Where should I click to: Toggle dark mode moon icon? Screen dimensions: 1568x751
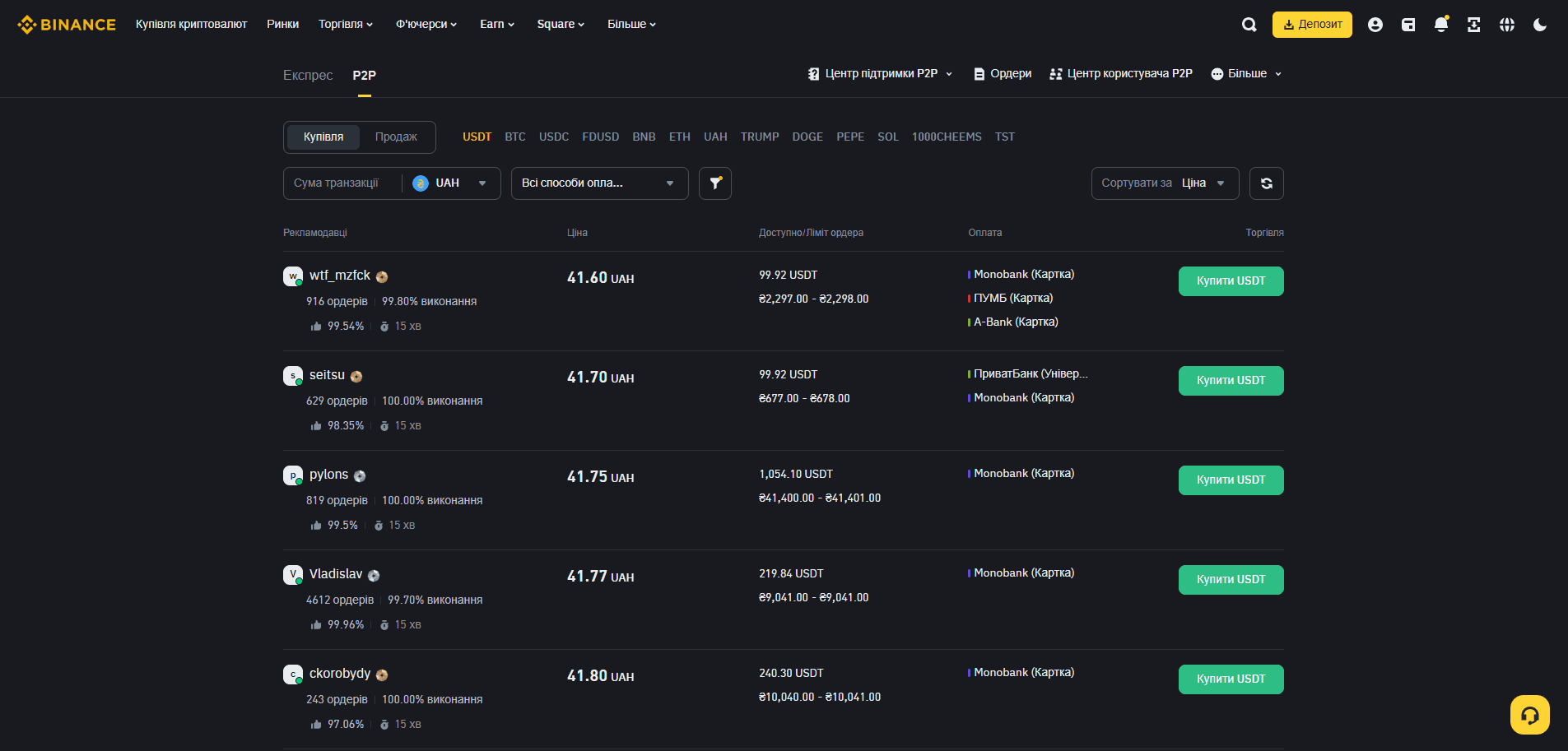[x=1539, y=25]
